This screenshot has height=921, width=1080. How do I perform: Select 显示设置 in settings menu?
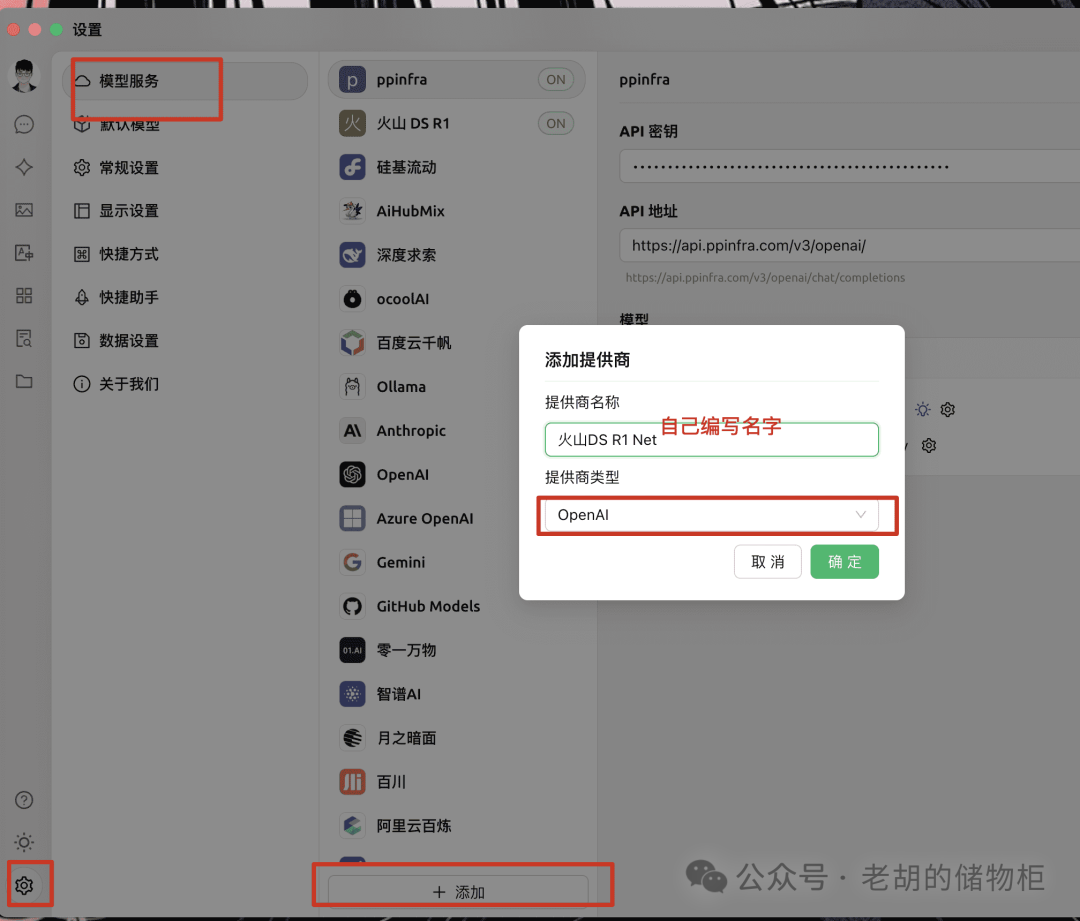185,211
